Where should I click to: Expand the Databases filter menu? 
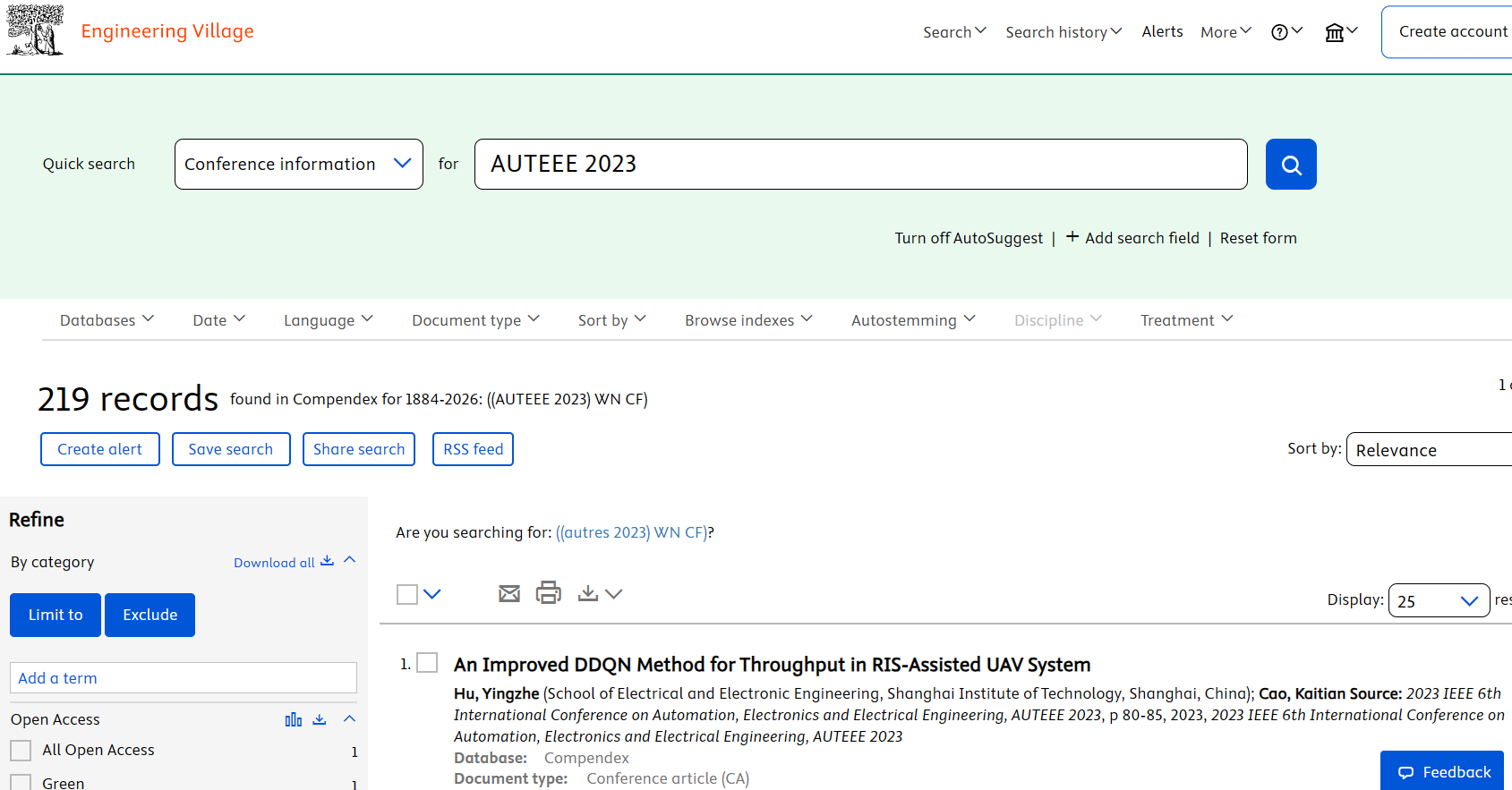(107, 320)
